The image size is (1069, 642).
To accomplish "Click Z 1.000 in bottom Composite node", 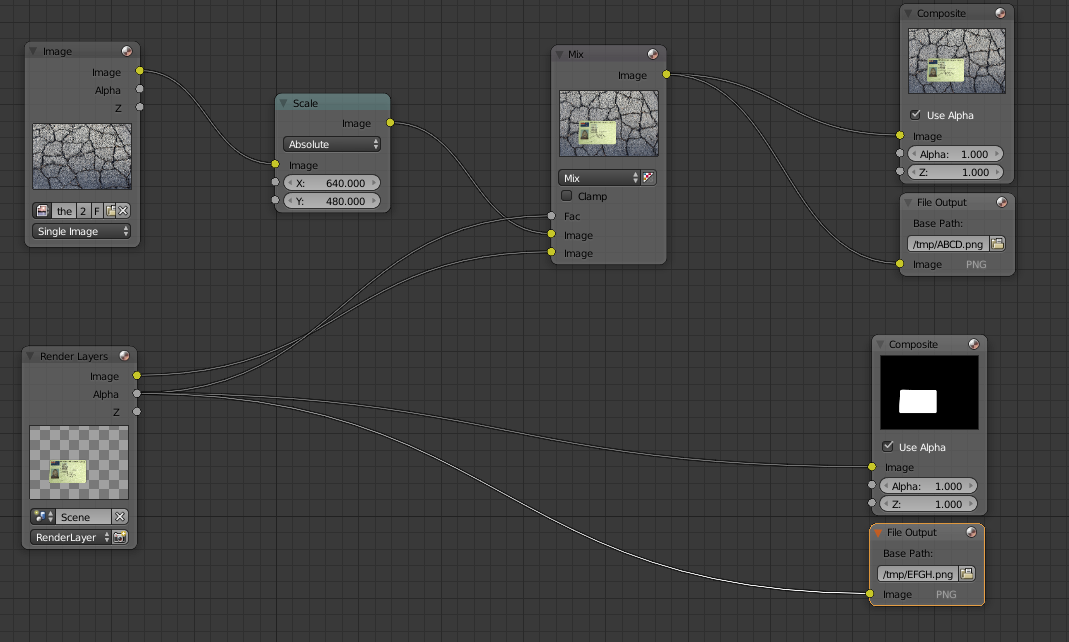I will click(x=929, y=504).
